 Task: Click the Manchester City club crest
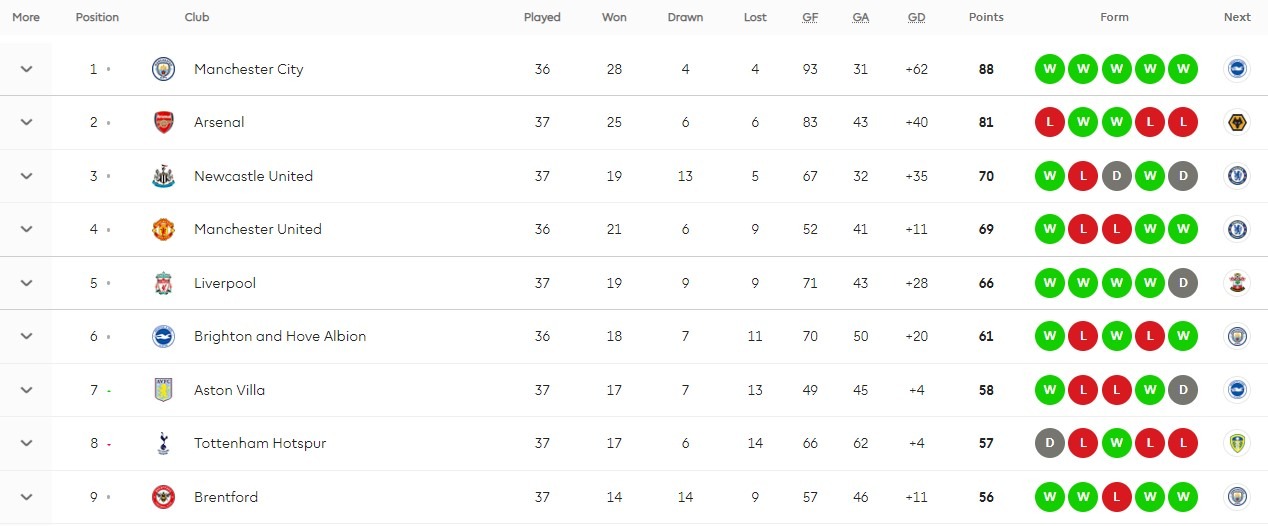163,69
